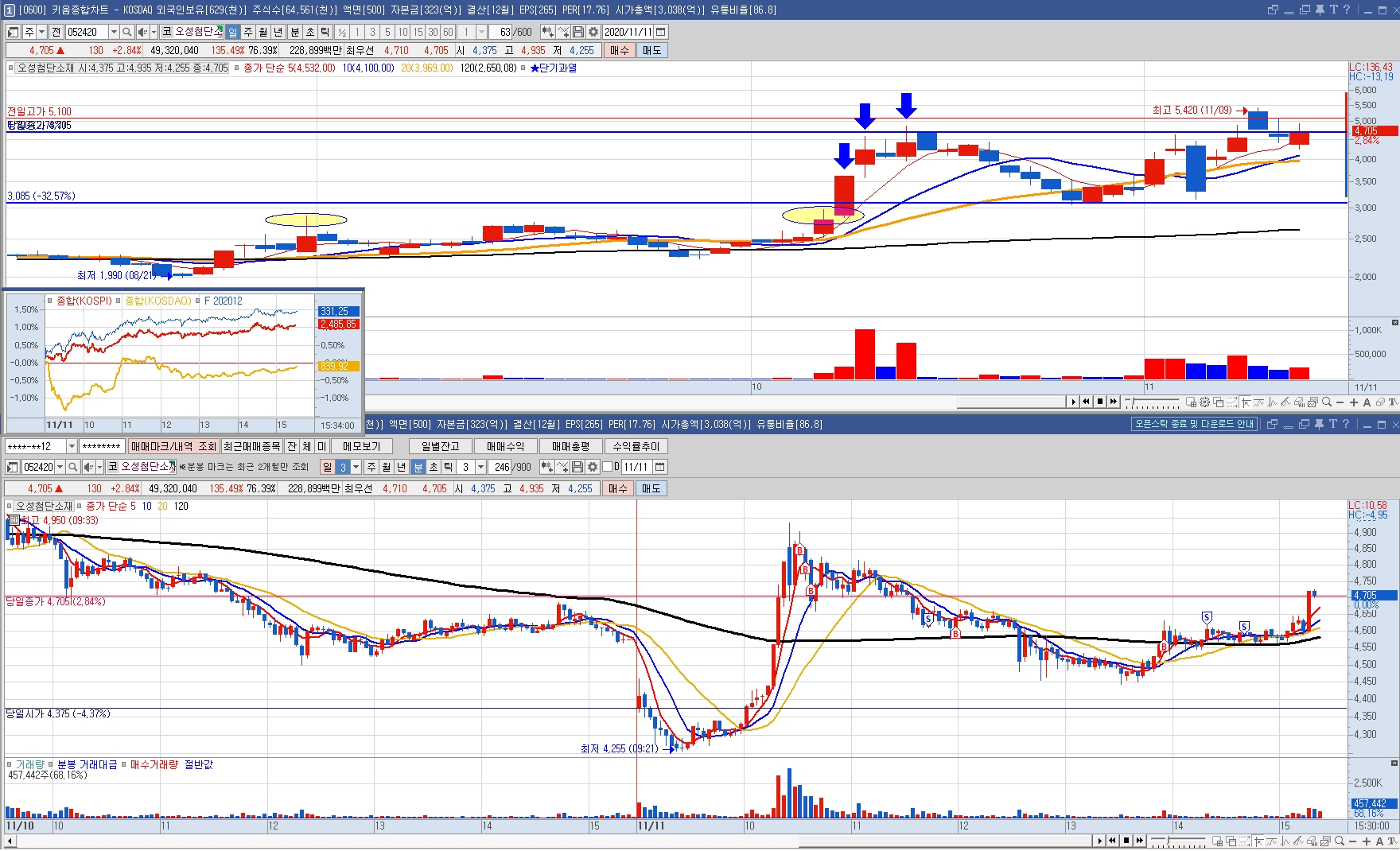Toggle the 'D' checkbox in the bottom toolbar
The image size is (1400, 851).
607,467
